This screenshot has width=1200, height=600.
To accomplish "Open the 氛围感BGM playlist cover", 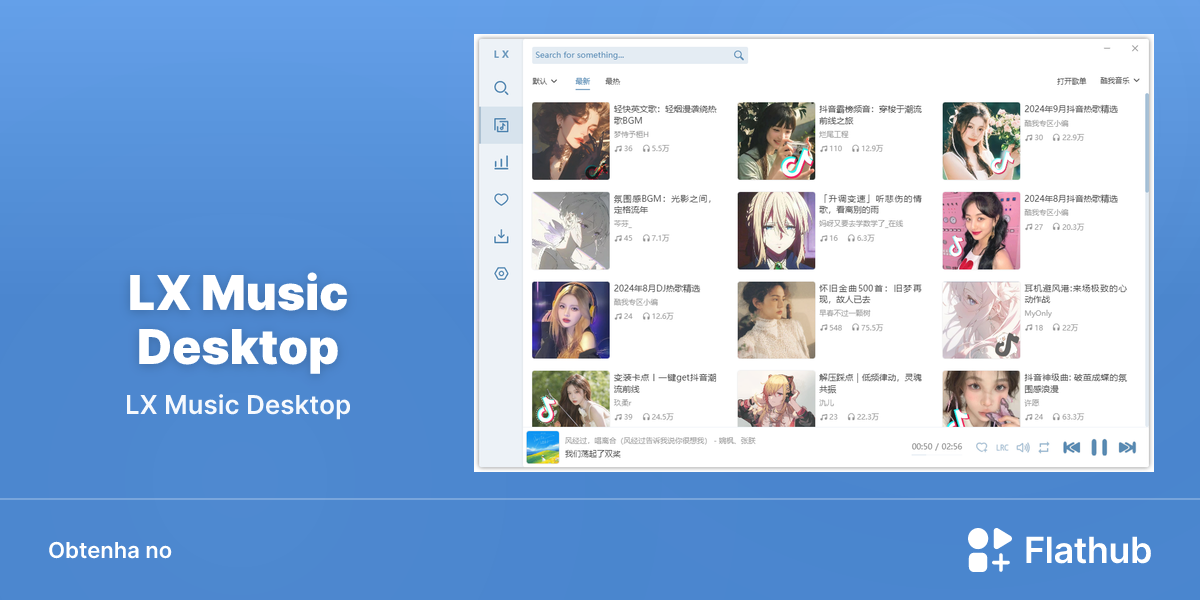I will click(571, 231).
